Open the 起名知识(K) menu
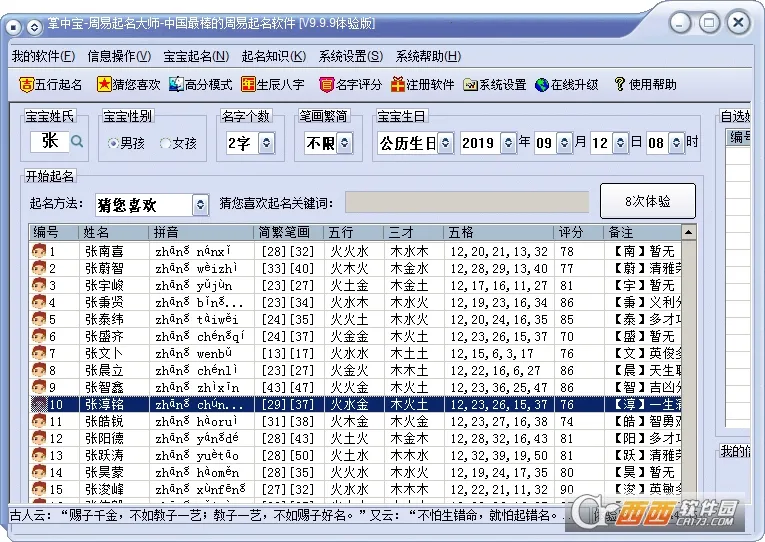Image resolution: width=765 pixels, height=542 pixels. click(273, 56)
